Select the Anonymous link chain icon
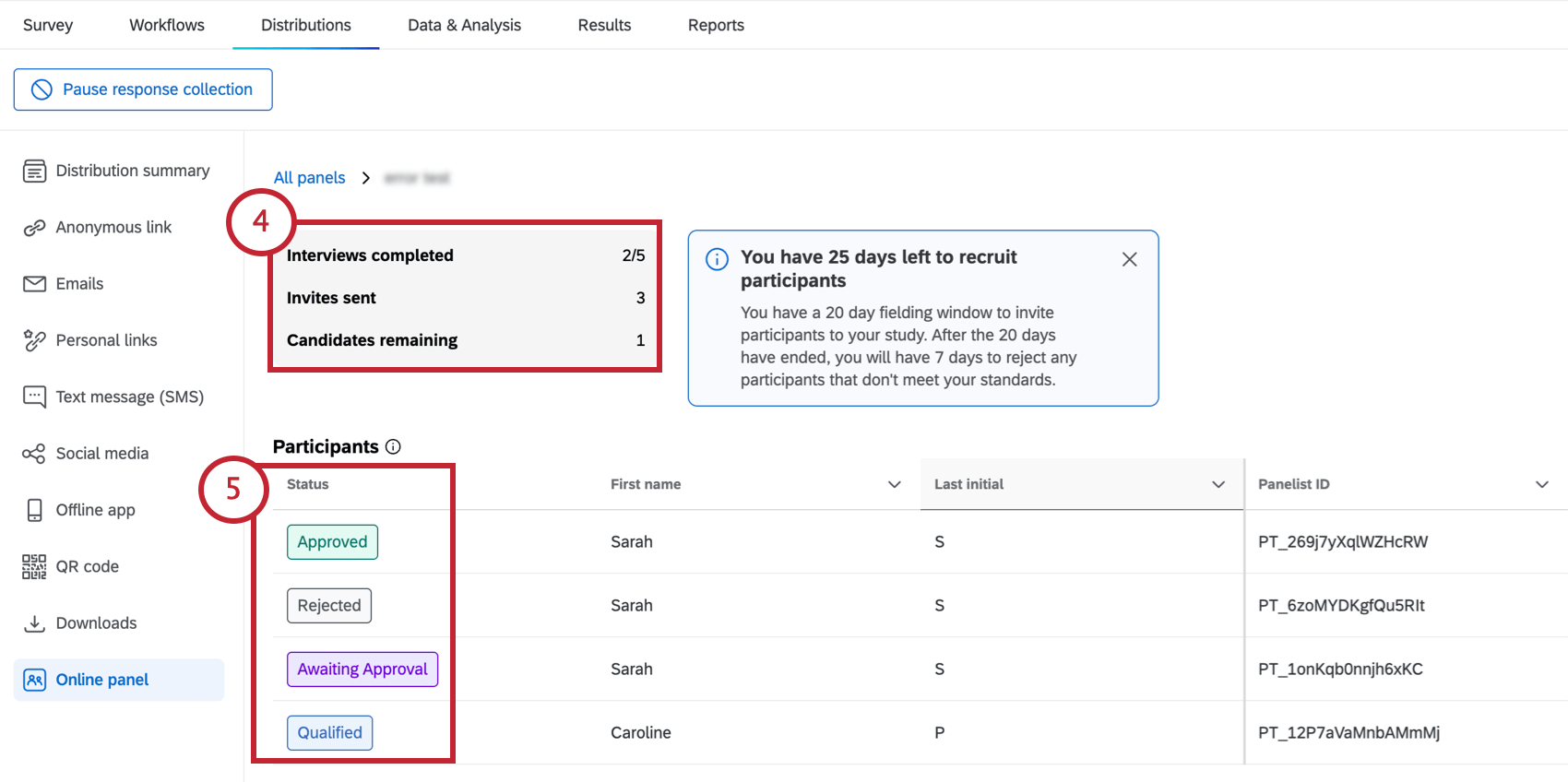 pos(34,228)
